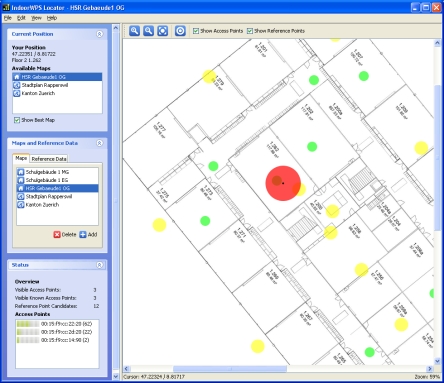
Task: Open the Help menu
Action: point(52,18)
